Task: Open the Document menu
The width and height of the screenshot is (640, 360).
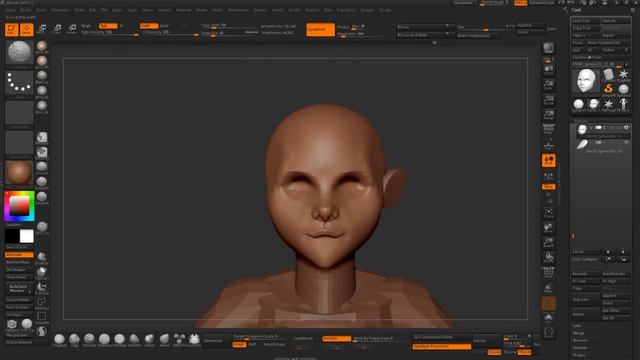Action: tap(60, 10)
